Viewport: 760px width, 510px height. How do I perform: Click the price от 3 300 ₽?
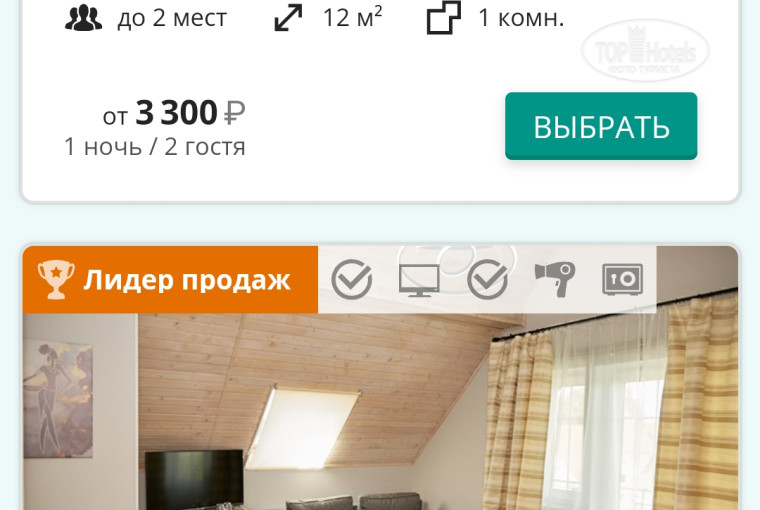[x=174, y=113]
